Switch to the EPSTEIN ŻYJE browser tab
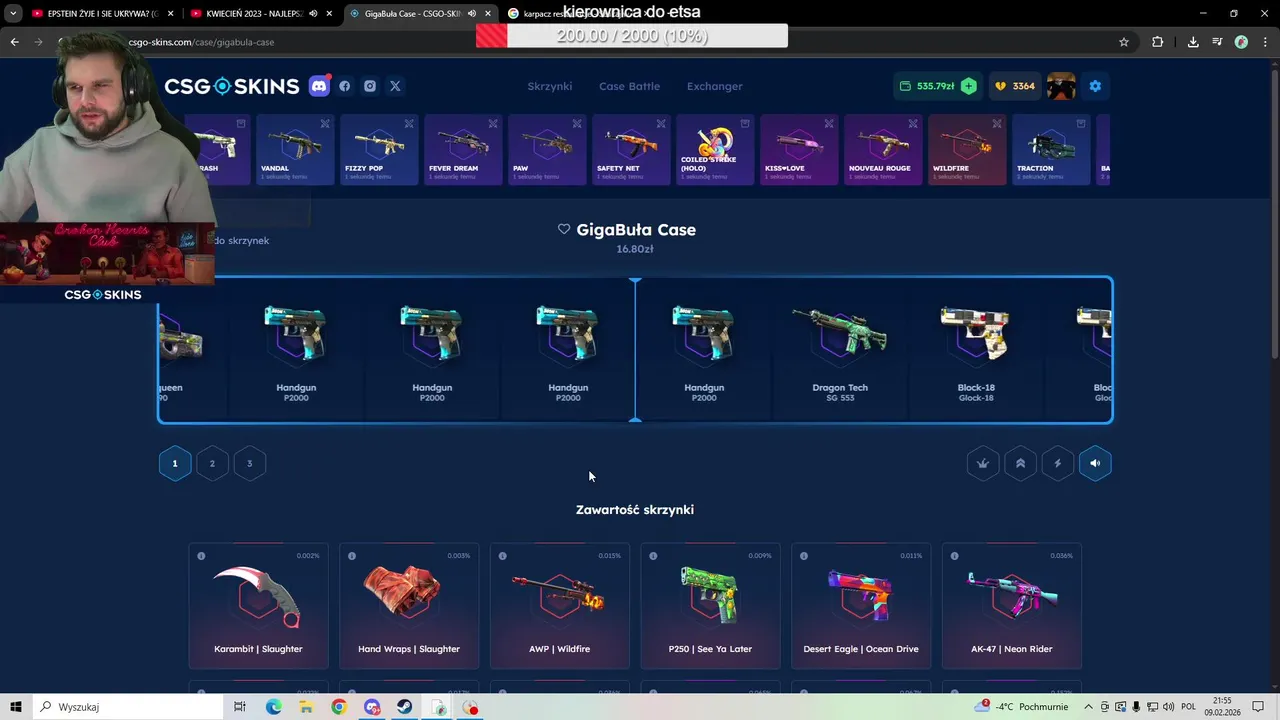Image resolution: width=1280 pixels, height=720 pixels. [x=103, y=14]
